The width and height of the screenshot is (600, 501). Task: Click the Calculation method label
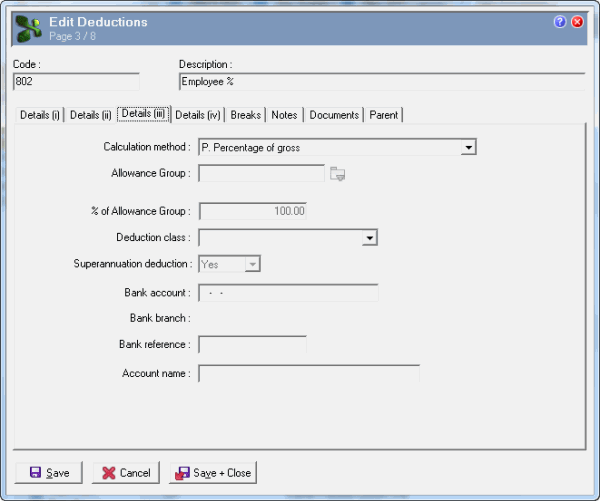pos(147,147)
